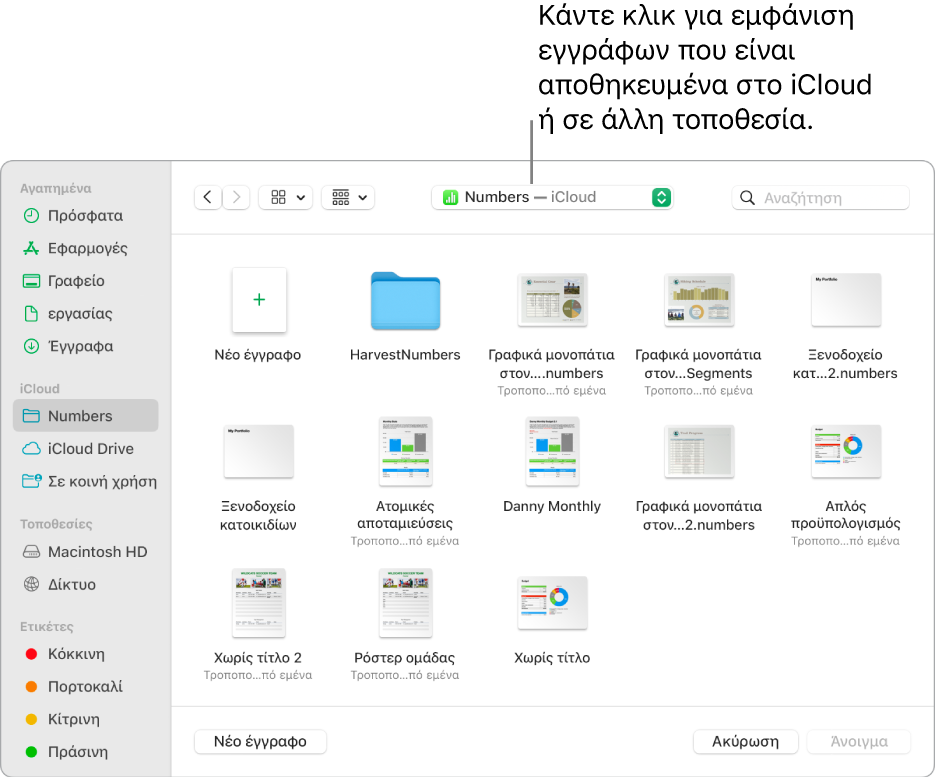This screenshot has height=777, width=935.
Task: Select the Danny Monthly thumbnail
Action: pos(553,451)
